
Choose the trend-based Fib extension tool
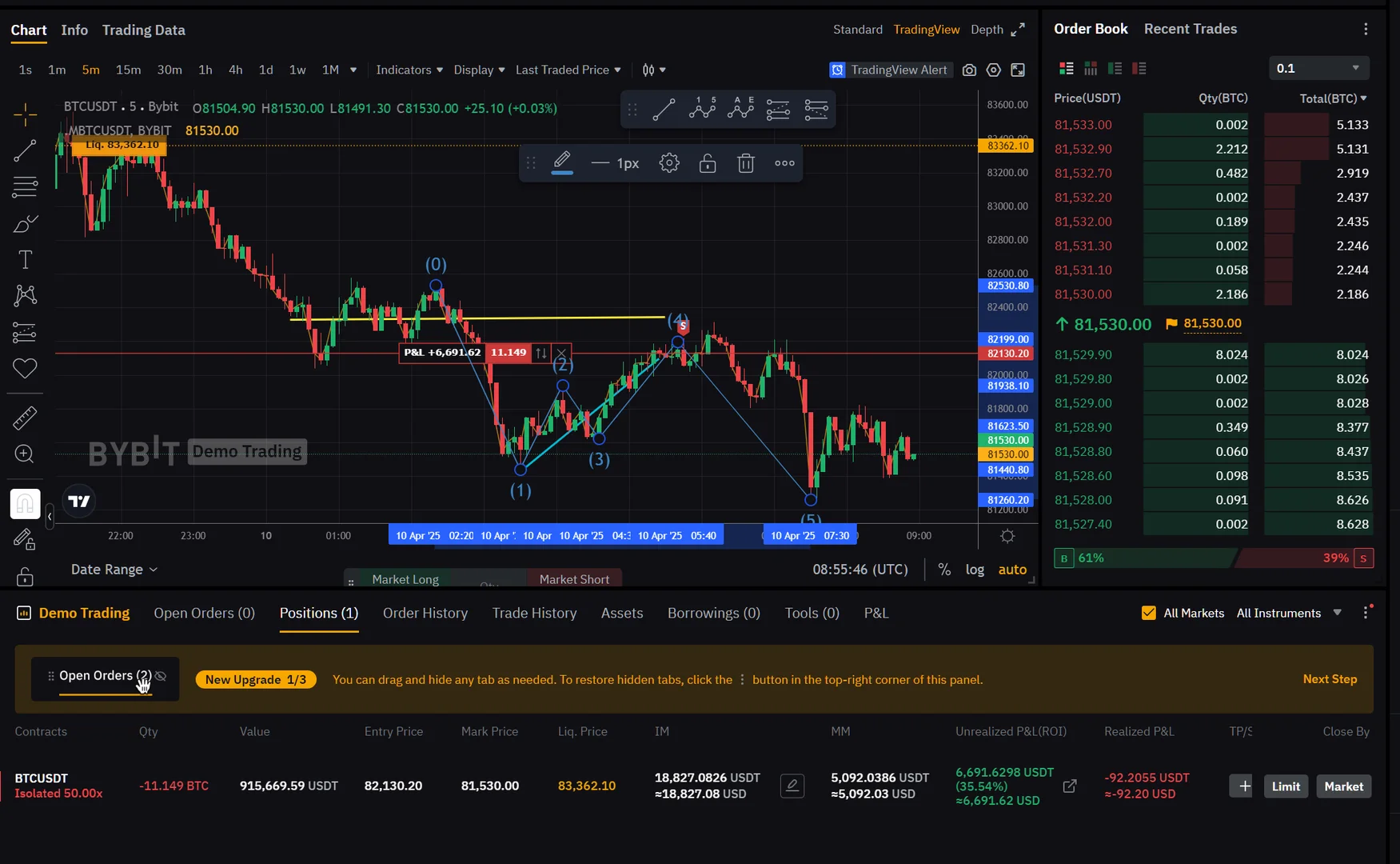[816, 110]
